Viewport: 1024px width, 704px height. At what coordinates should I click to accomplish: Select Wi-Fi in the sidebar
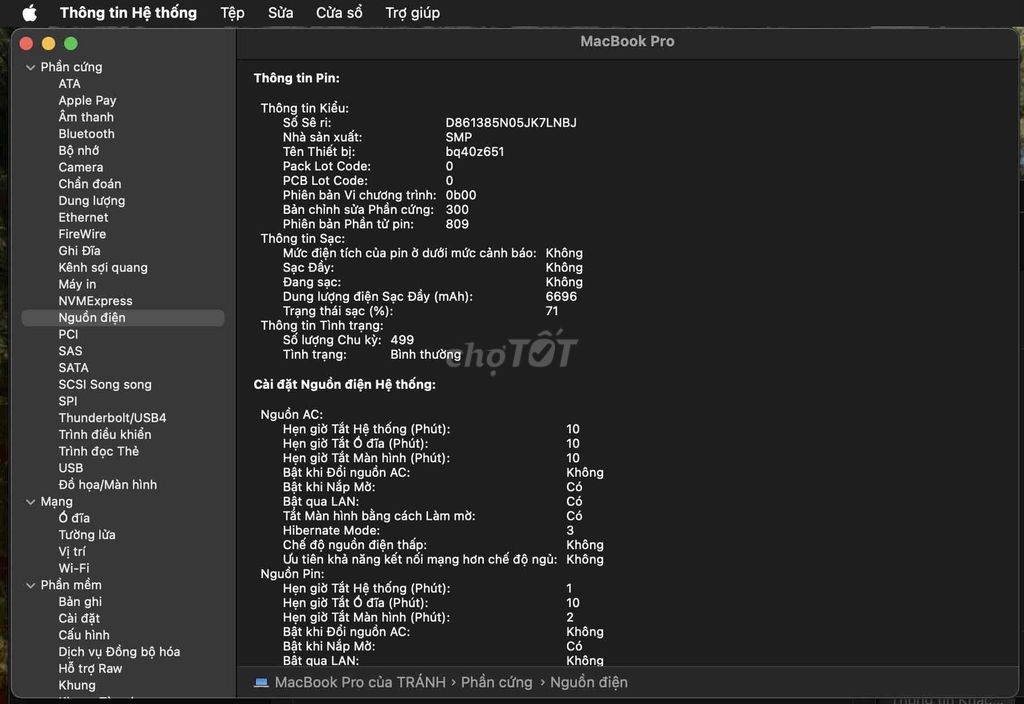(x=74, y=568)
